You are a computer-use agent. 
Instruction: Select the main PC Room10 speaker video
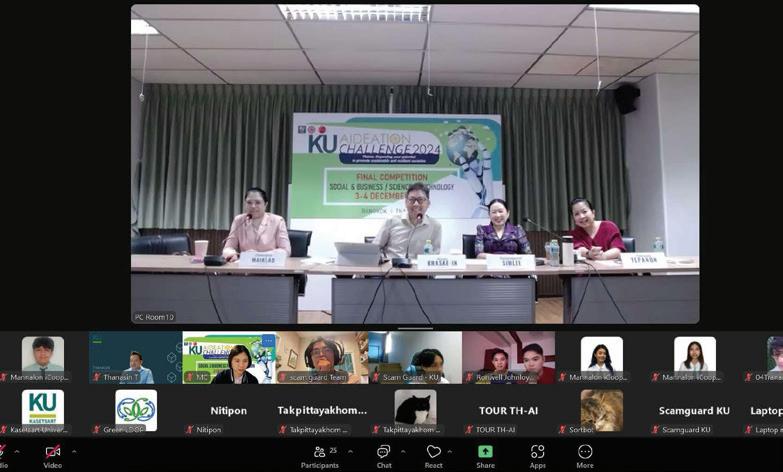coord(415,164)
